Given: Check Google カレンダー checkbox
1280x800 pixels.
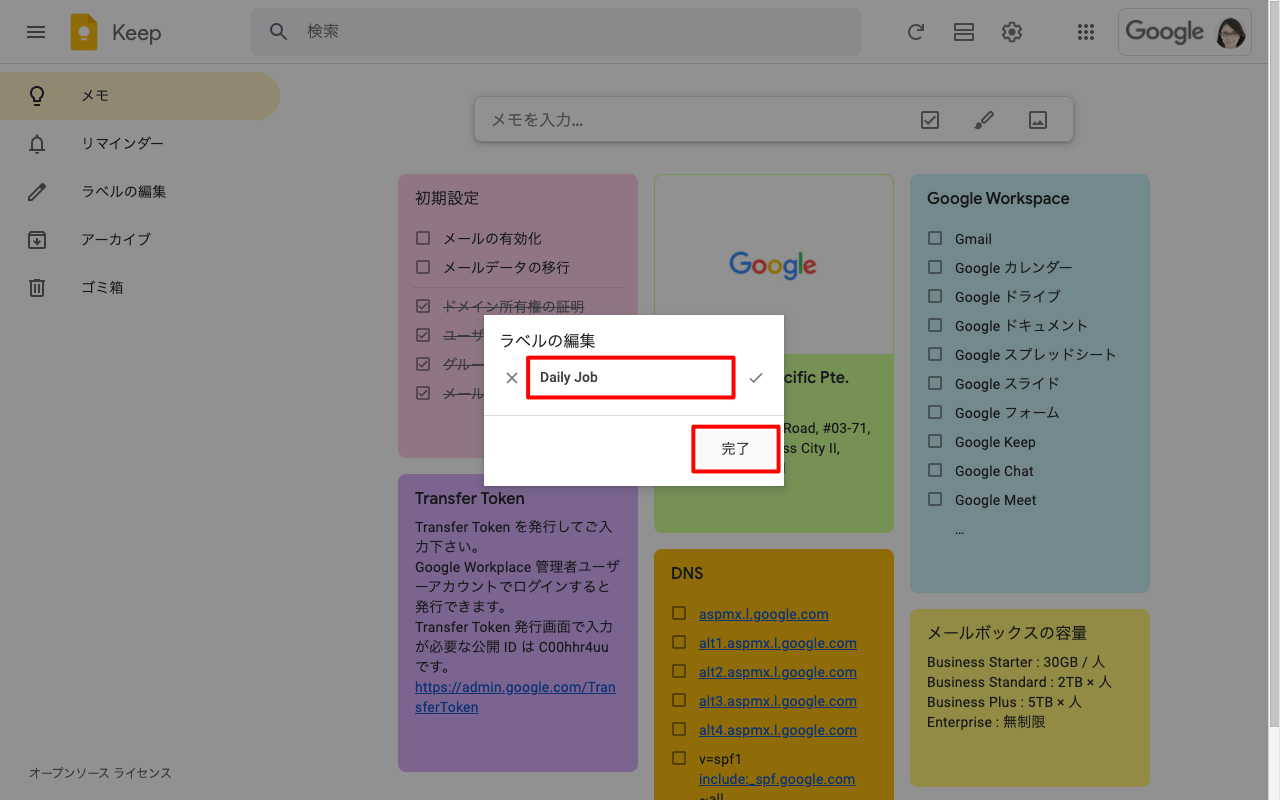Looking at the screenshot, I should click(x=935, y=267).
